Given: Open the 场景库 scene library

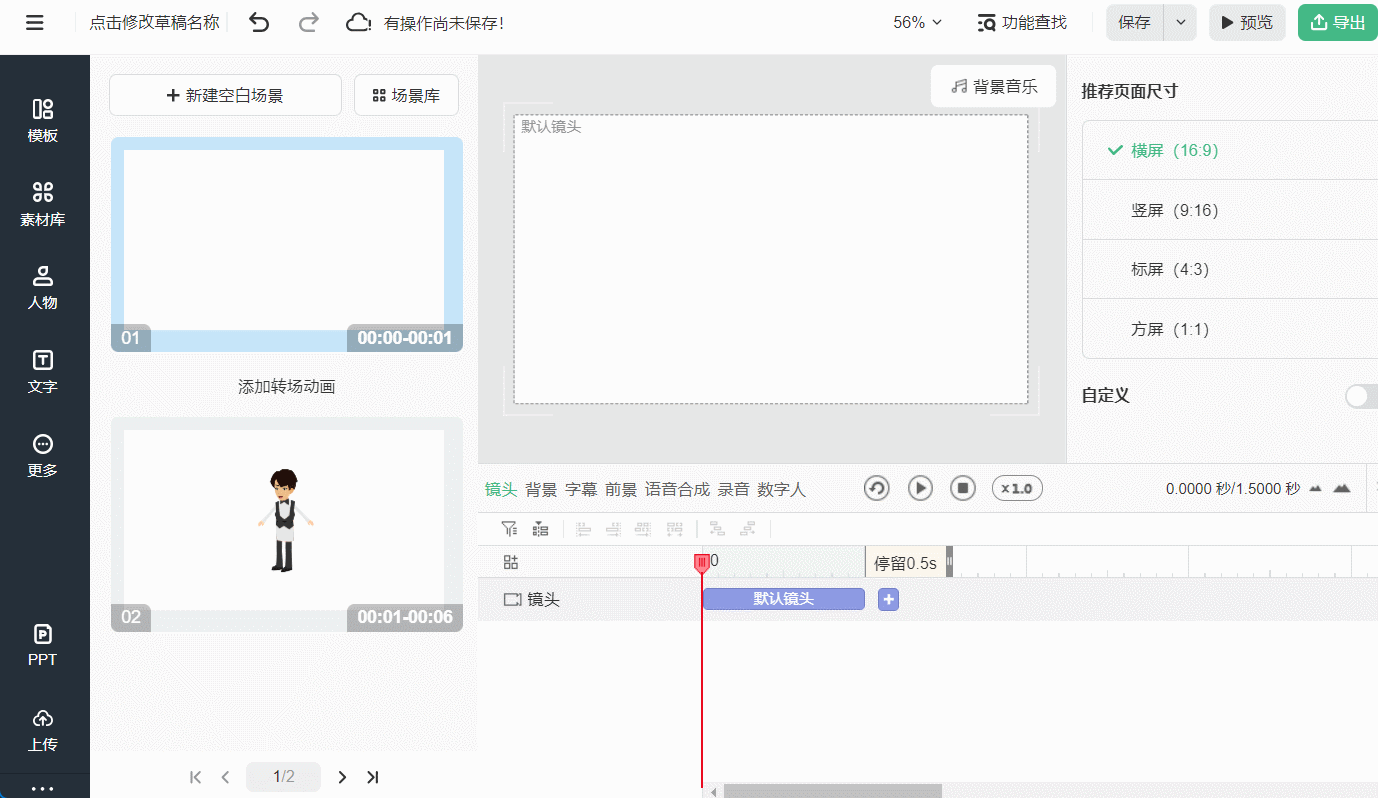Looking at the screenshot, I should tap(406, 95).
